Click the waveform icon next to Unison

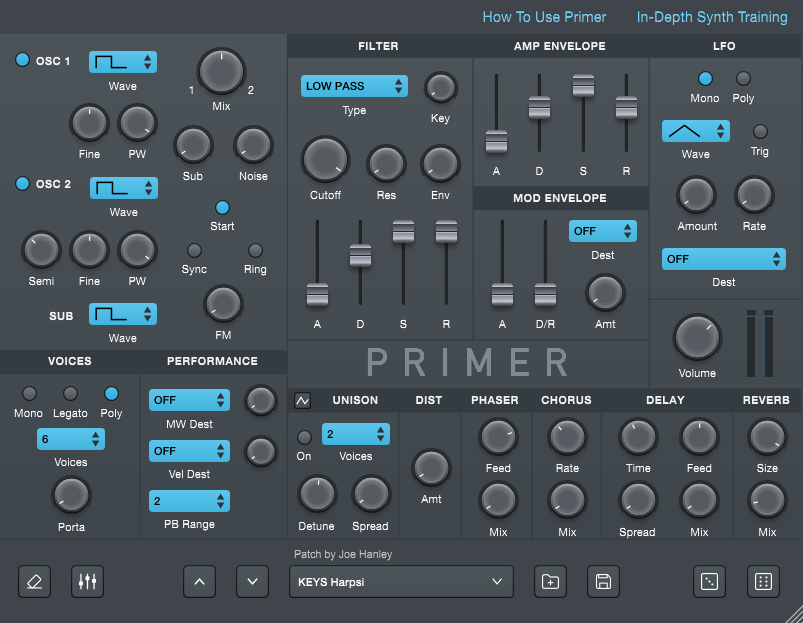point(303,401)
